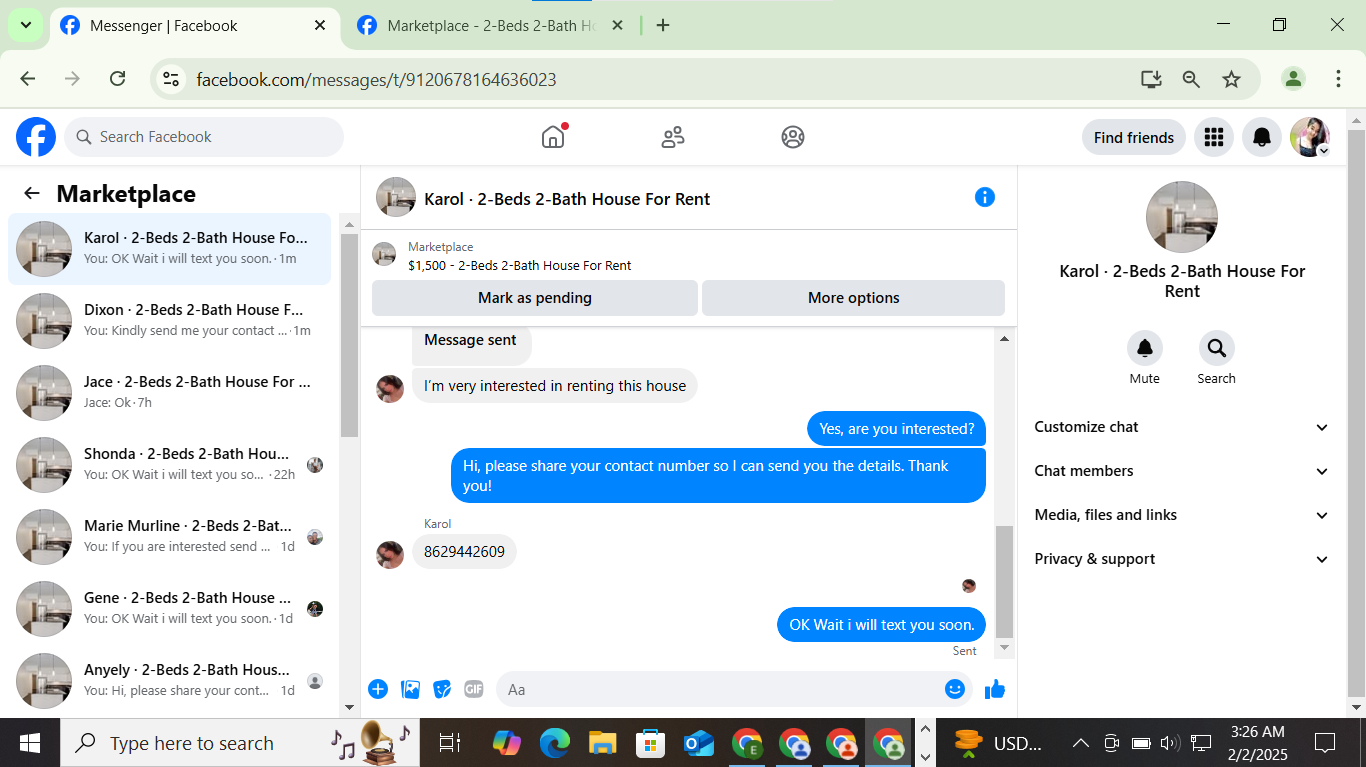Expand Customize chat section
This screenshot has height=767, width=1366.
pyautogui.click(x=1182, y=427)
